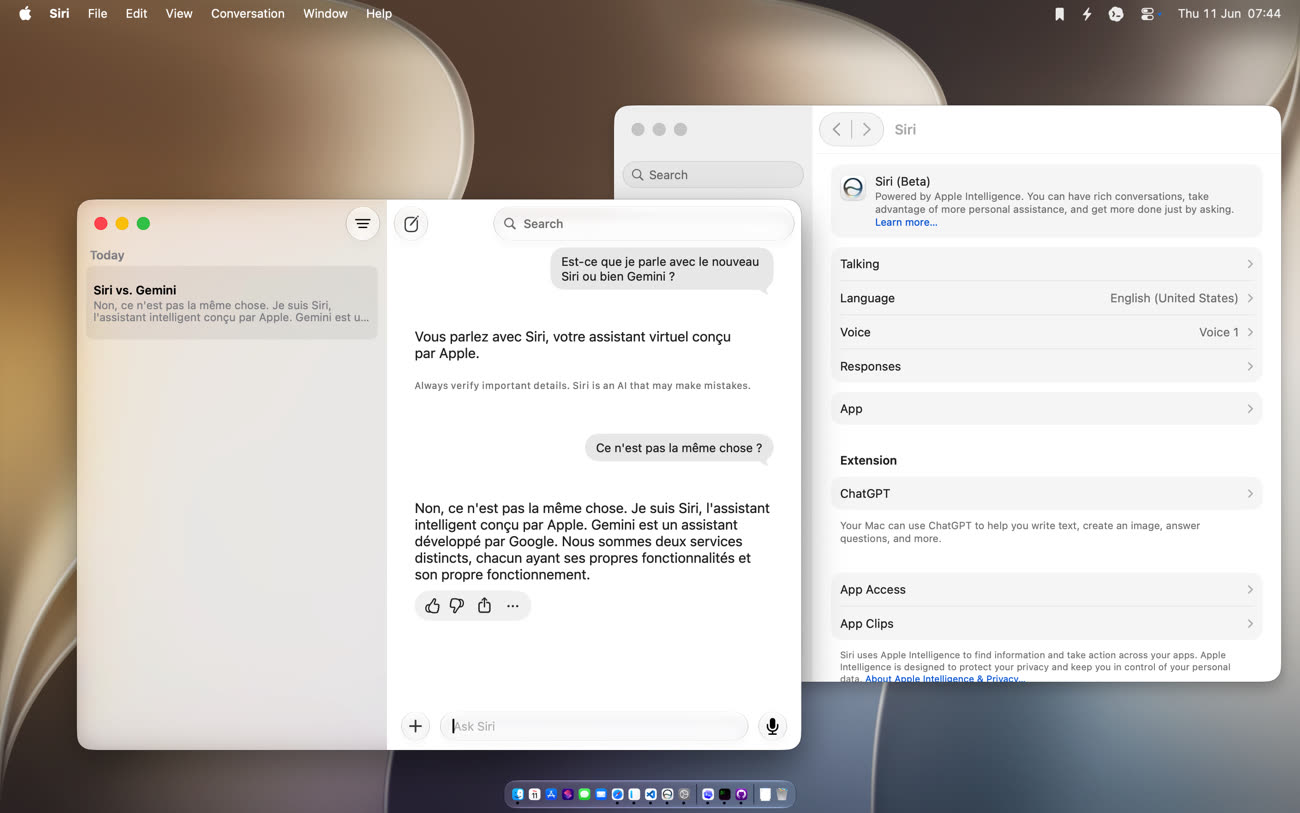Open Calendar from the Dock
Viewport: 1300px width, 813px height.
pyautogui.click(x=535, y=794)
